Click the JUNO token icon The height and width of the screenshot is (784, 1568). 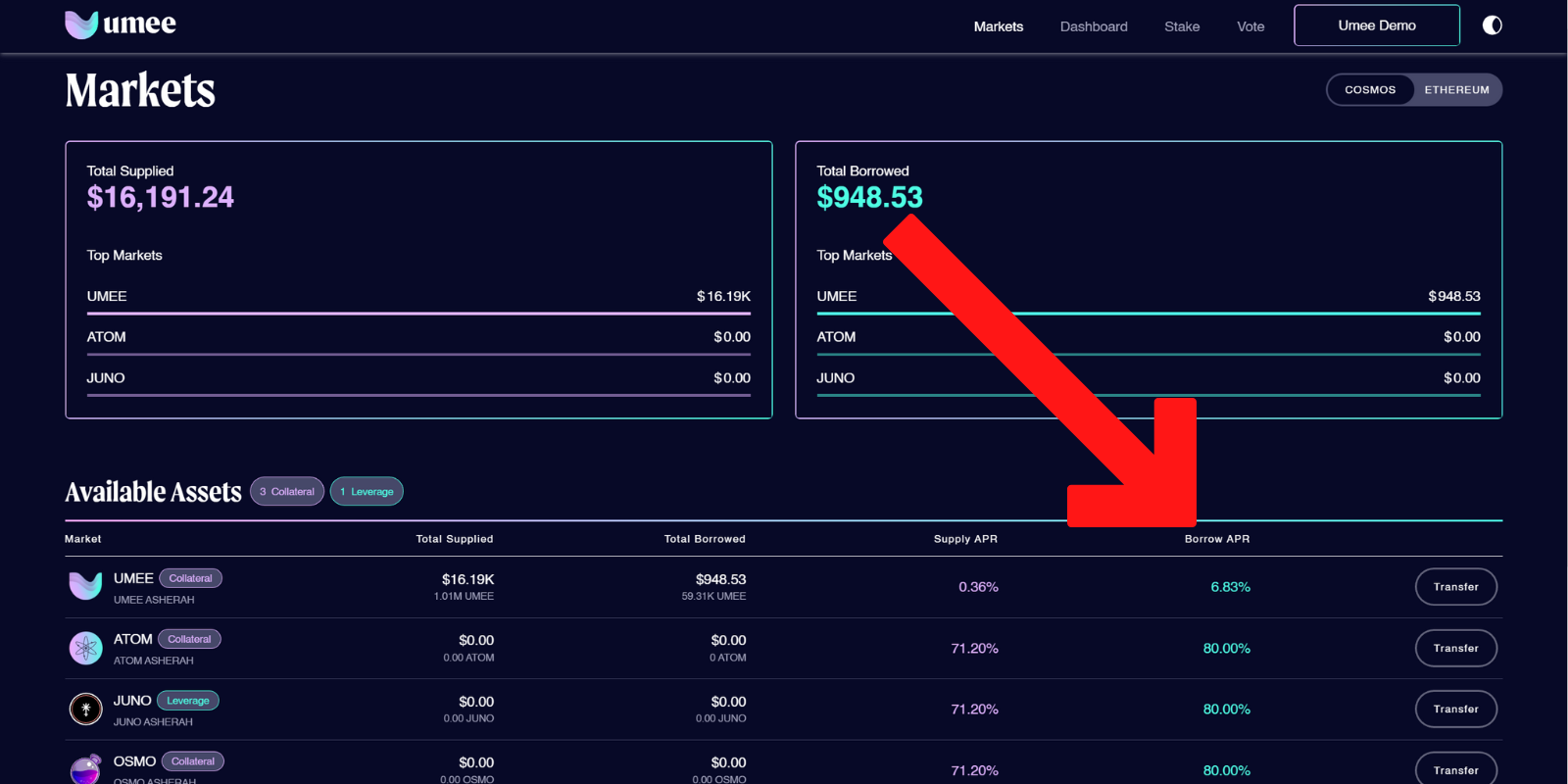(85, 709)
